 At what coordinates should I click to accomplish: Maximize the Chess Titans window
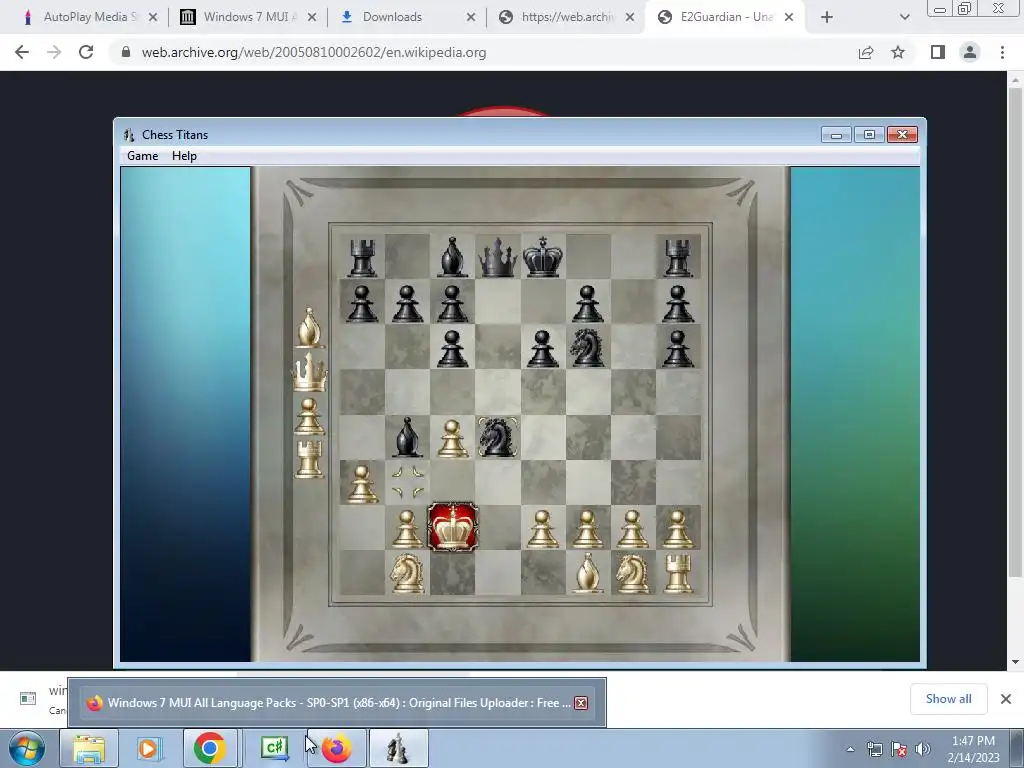coord(869,135)
